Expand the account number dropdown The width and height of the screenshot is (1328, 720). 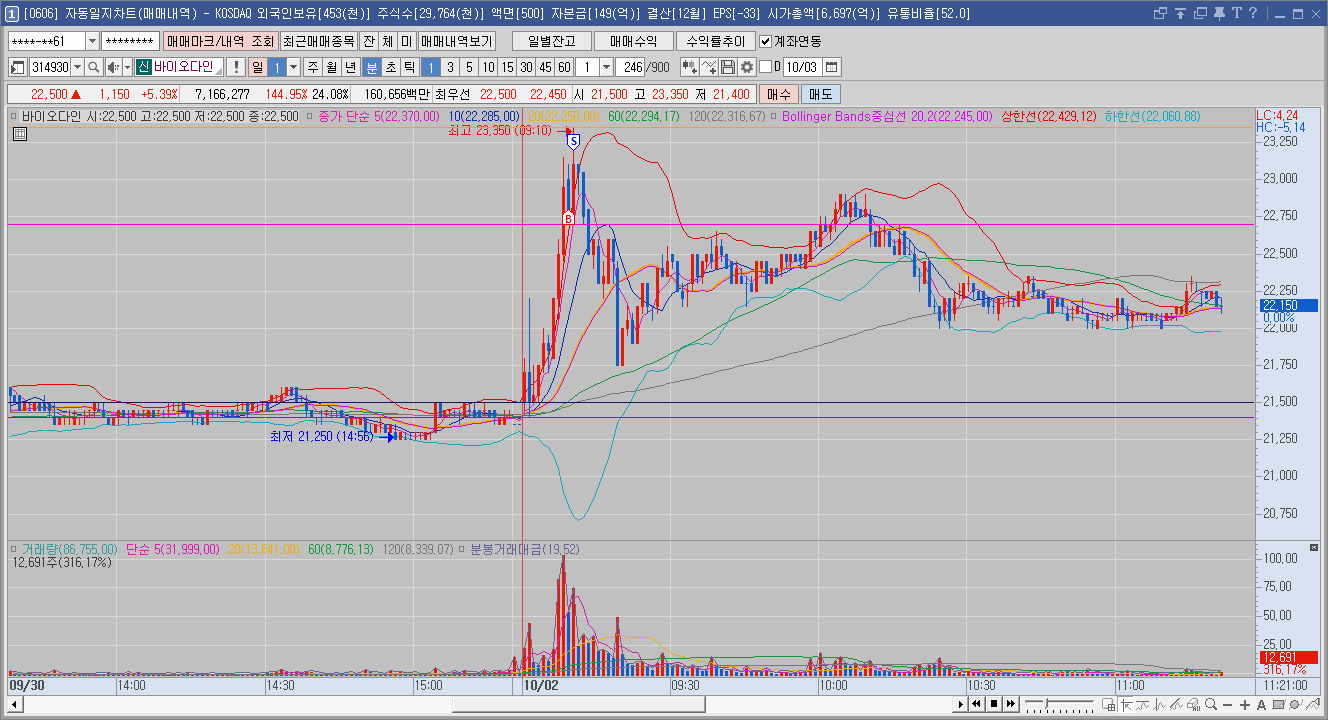93,41
